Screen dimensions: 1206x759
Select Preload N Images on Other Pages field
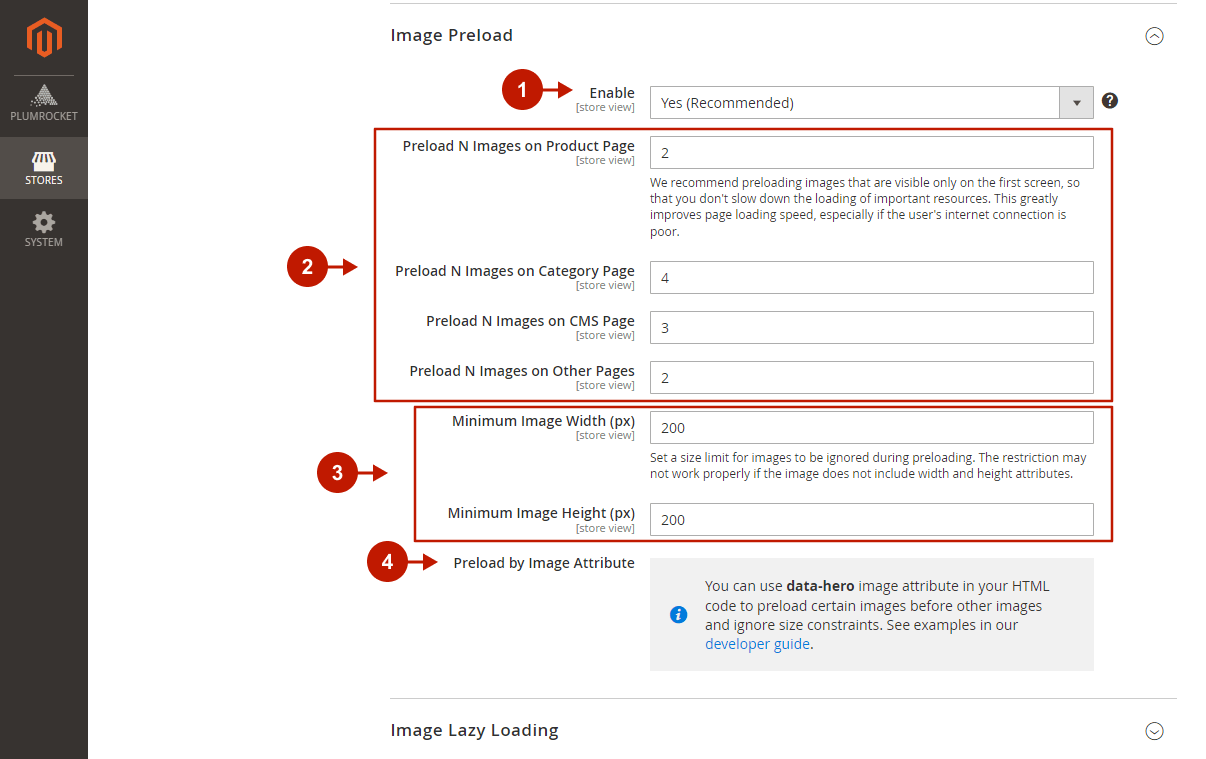pyautogui.click(x=871, y=378)
